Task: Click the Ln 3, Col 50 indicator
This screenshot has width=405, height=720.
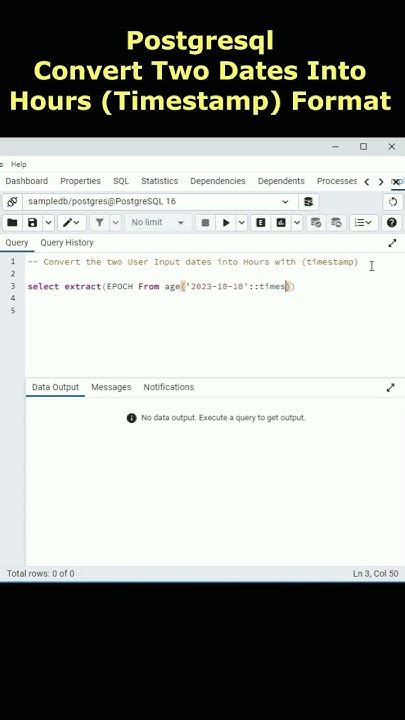Action: click(x=376, y=574)
